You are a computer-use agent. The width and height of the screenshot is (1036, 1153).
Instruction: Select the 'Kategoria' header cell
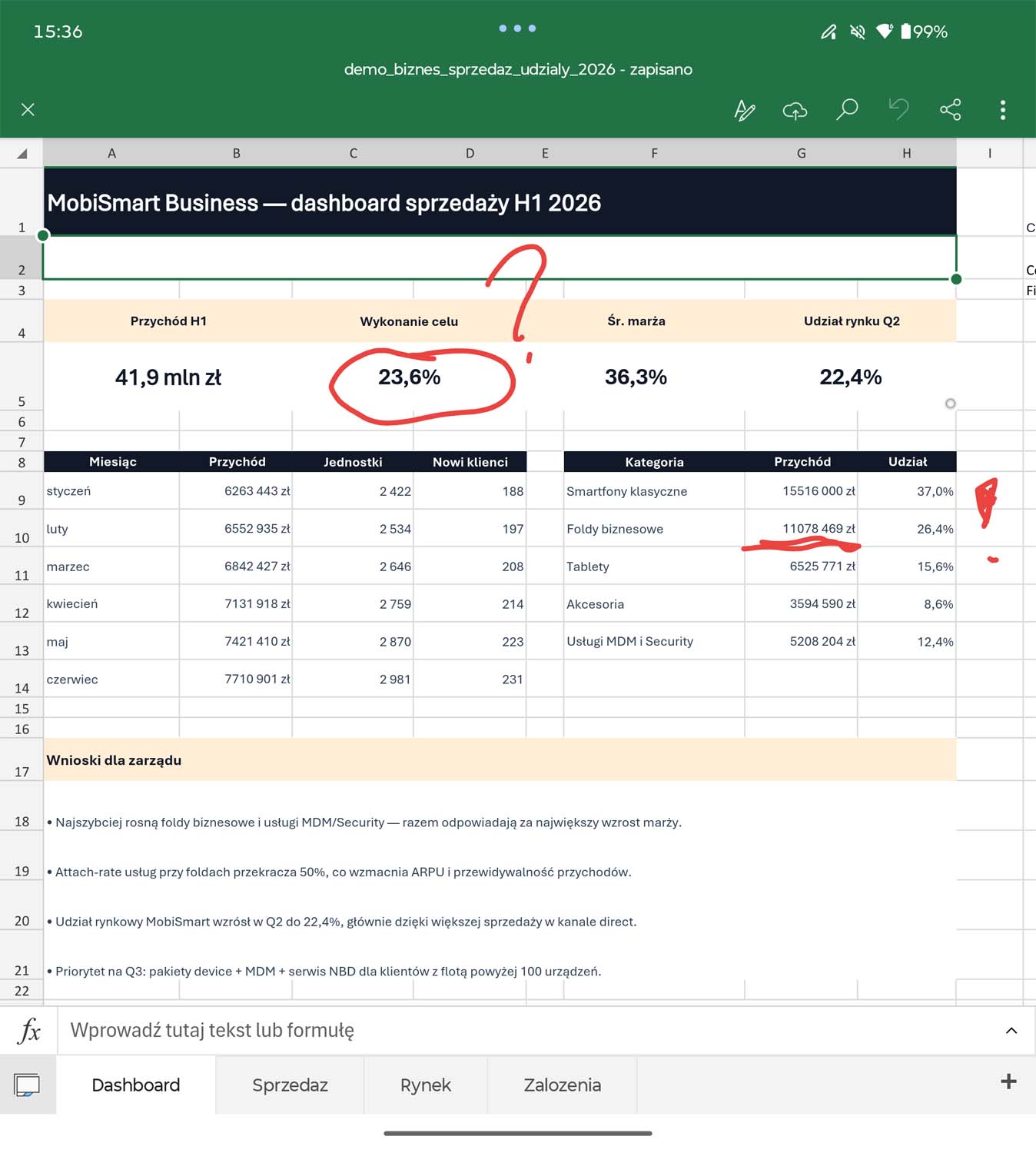coord(654,461)
